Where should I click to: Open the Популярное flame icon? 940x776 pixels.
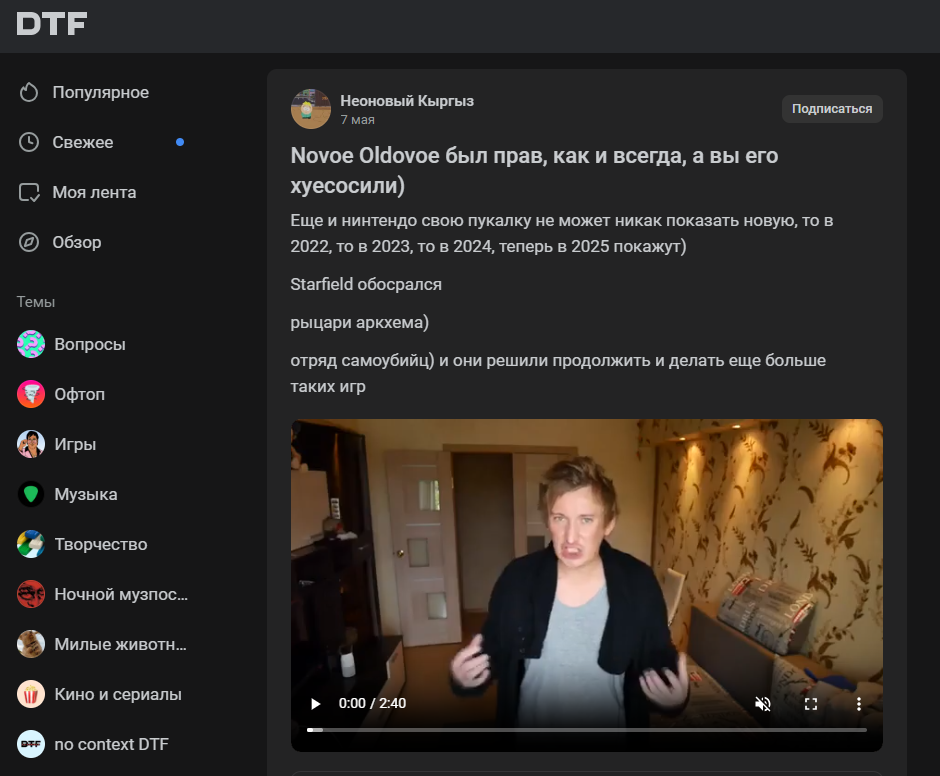(x=29, y=92)
